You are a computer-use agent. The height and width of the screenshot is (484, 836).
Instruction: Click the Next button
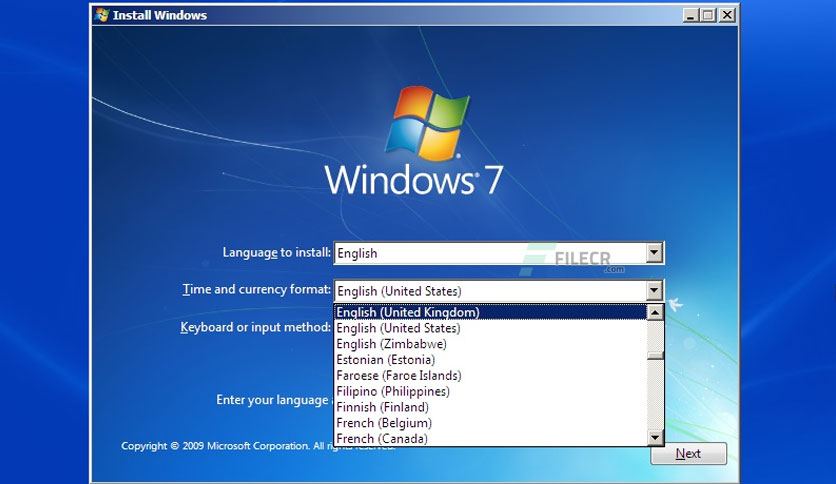[x=688, y=454]
